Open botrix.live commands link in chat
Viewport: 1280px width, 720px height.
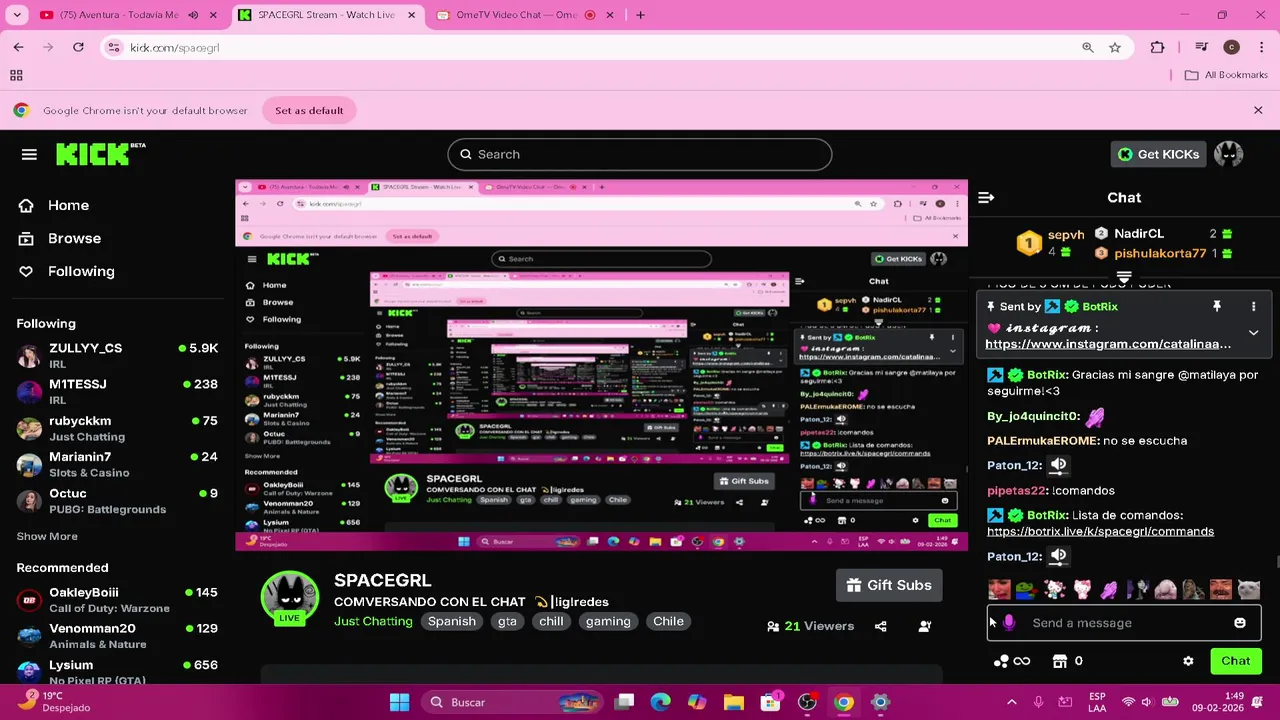click(x=1100, y=532)
